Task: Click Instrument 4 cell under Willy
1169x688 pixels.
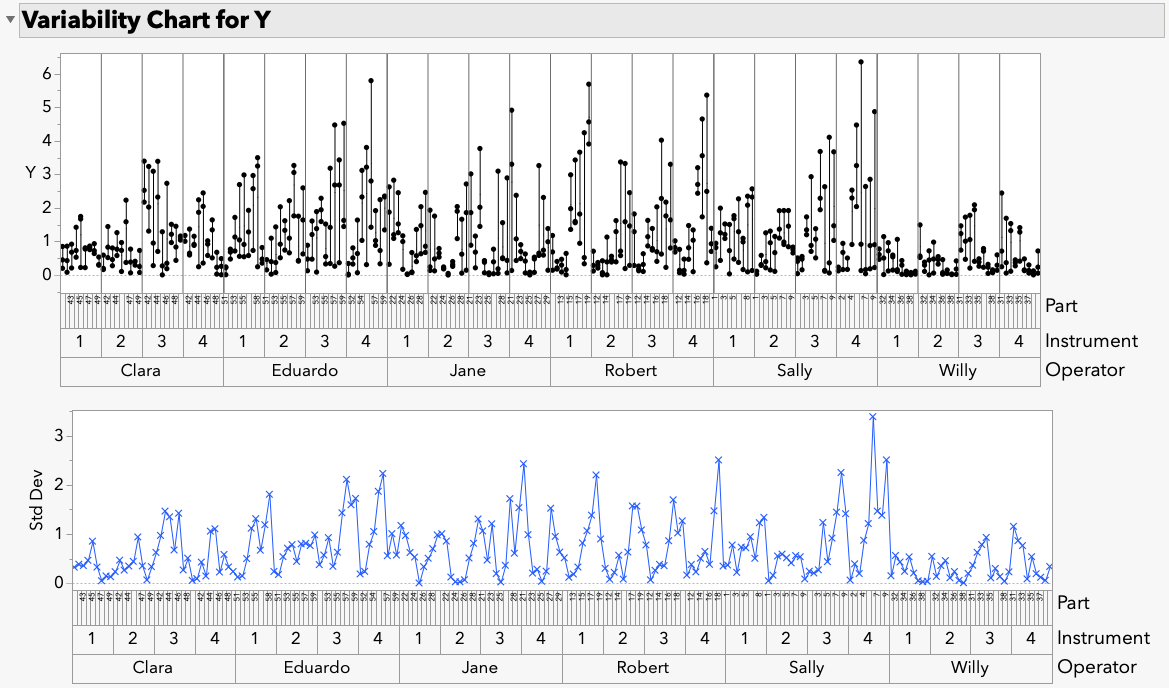Action: [1021, 340]
